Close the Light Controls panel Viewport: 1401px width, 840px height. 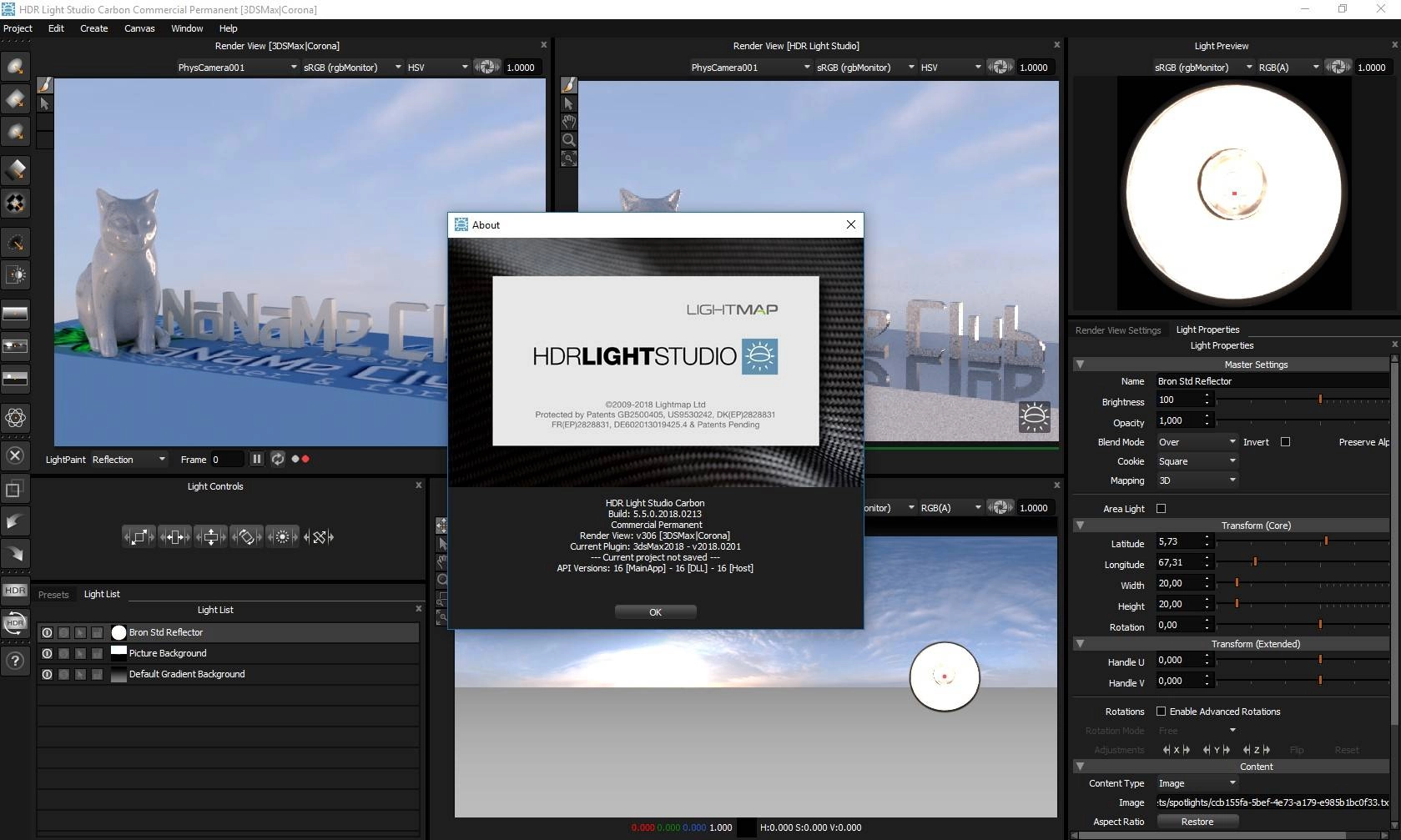[x=419, y=485]
